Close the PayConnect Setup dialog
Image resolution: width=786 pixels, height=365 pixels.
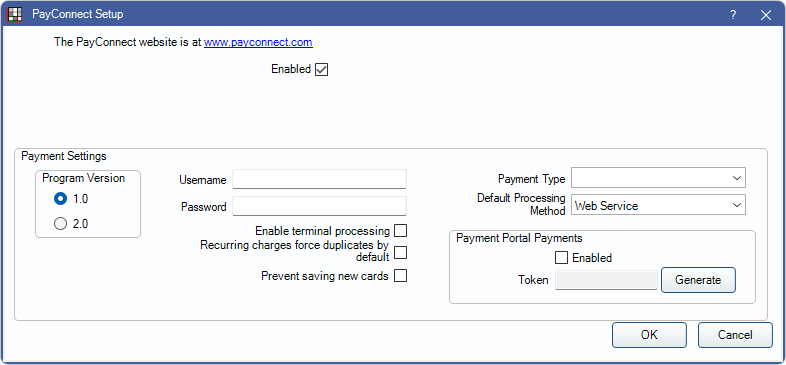click(x=765, y=15)
